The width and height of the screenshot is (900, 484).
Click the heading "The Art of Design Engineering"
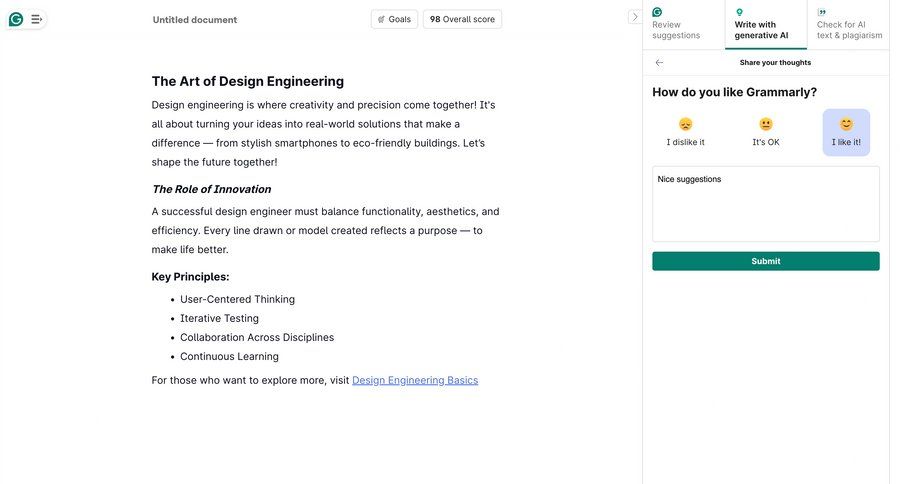[247, 81]
